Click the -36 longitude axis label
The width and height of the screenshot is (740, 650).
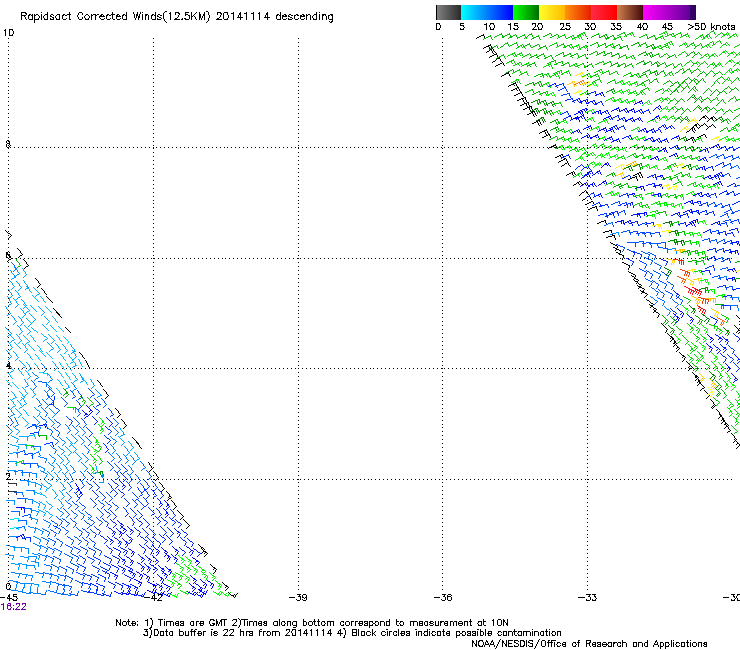(x=443, y=597)
